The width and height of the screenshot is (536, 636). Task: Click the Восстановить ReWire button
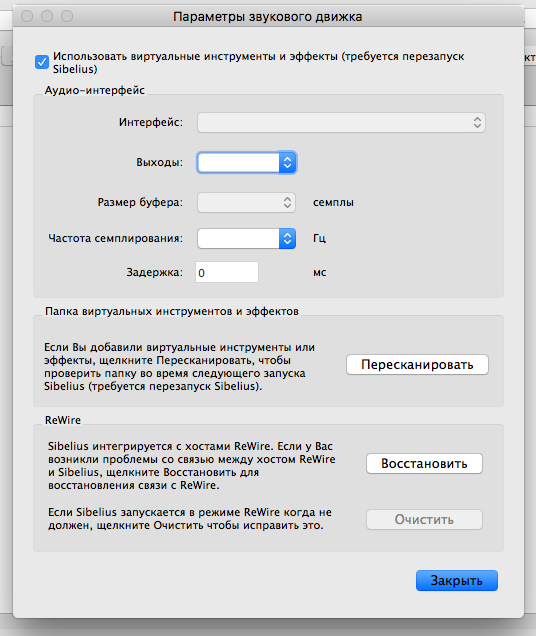[424, 464]
